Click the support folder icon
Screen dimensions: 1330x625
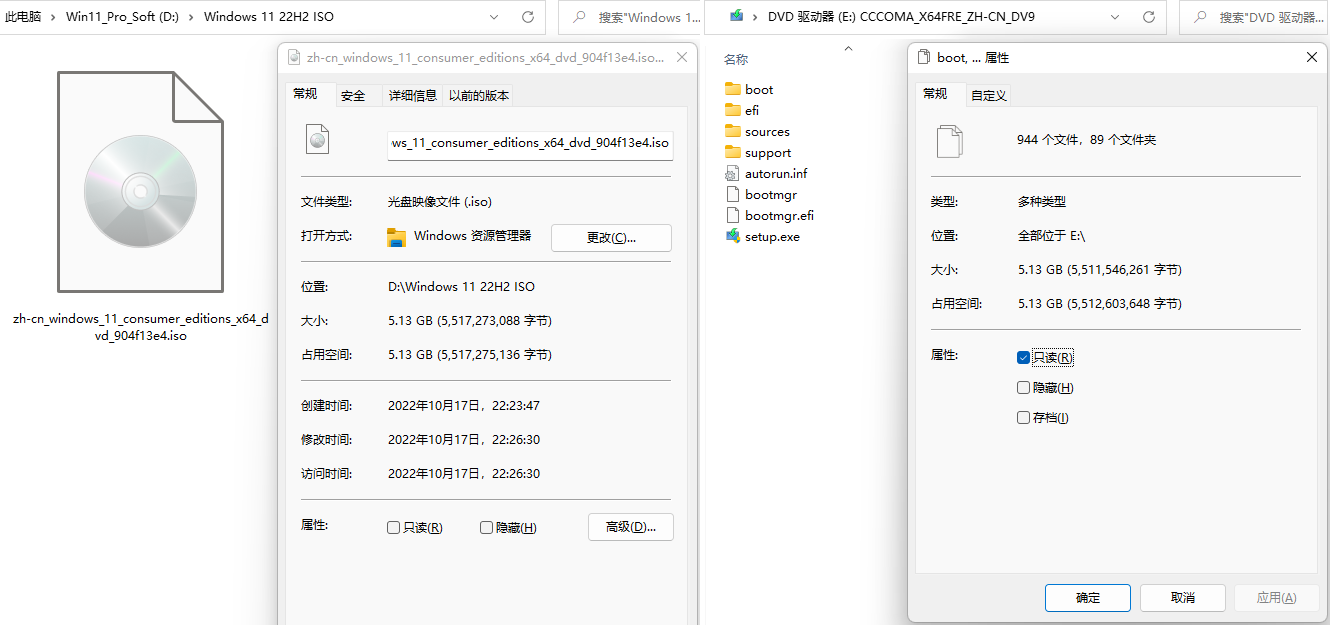point(732,152)
